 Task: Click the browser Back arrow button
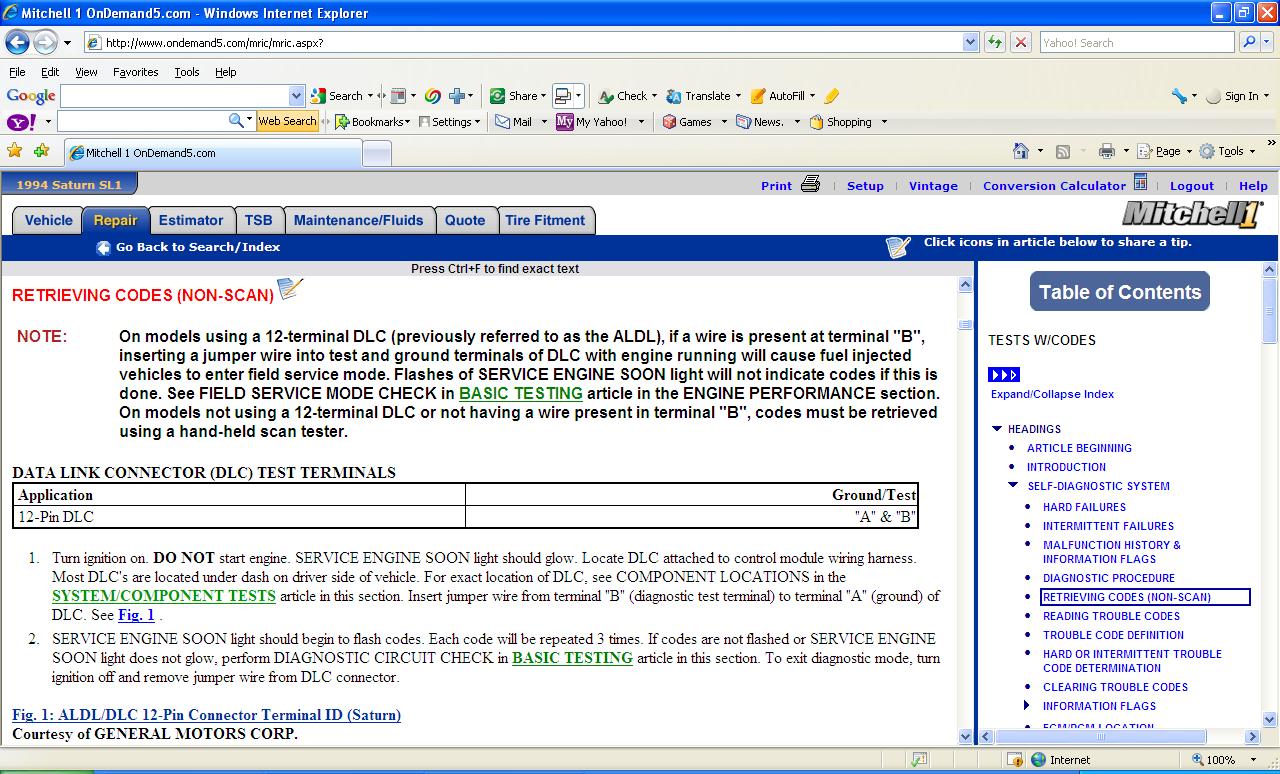pos(18,42)
